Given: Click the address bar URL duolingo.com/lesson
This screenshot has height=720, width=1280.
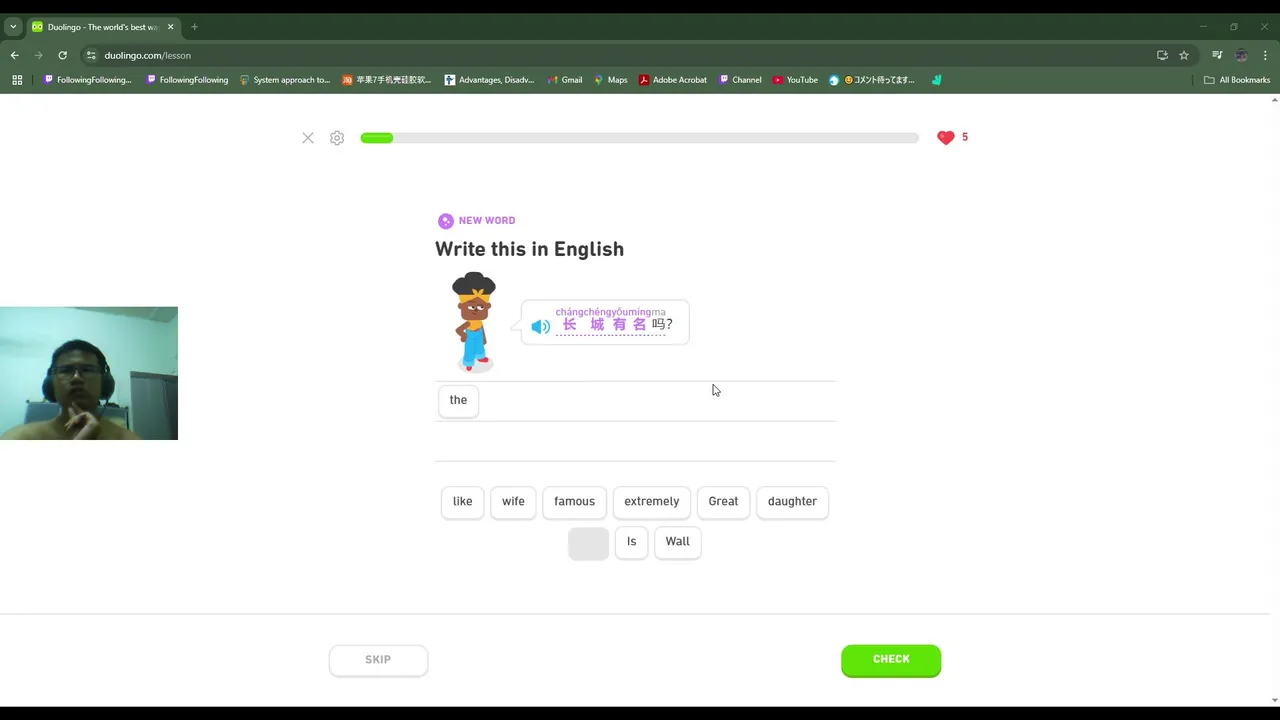Looking at the screenshot, I should pos(147,55).
